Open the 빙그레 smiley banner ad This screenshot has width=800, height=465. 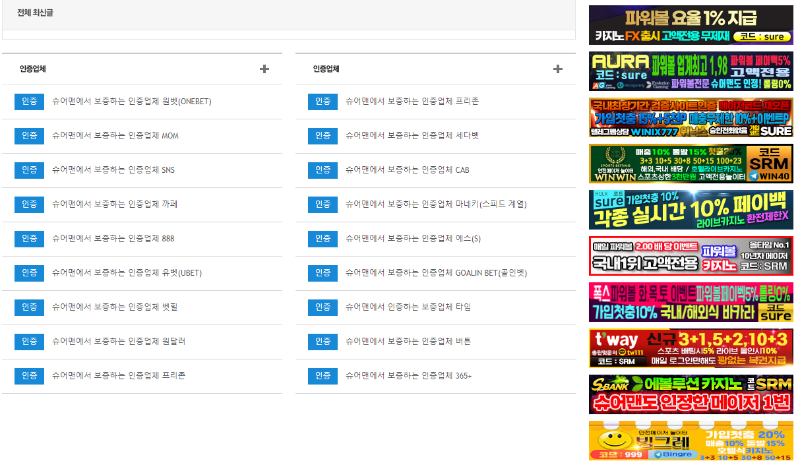[691, 441]
